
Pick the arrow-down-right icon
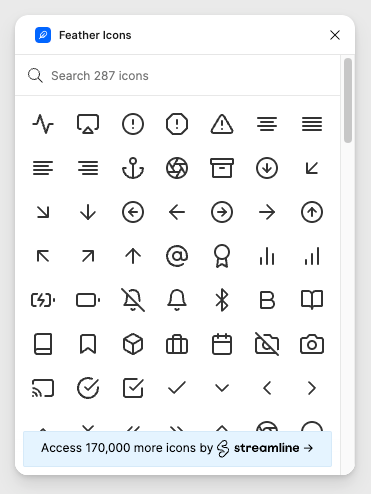click(43, 212)
